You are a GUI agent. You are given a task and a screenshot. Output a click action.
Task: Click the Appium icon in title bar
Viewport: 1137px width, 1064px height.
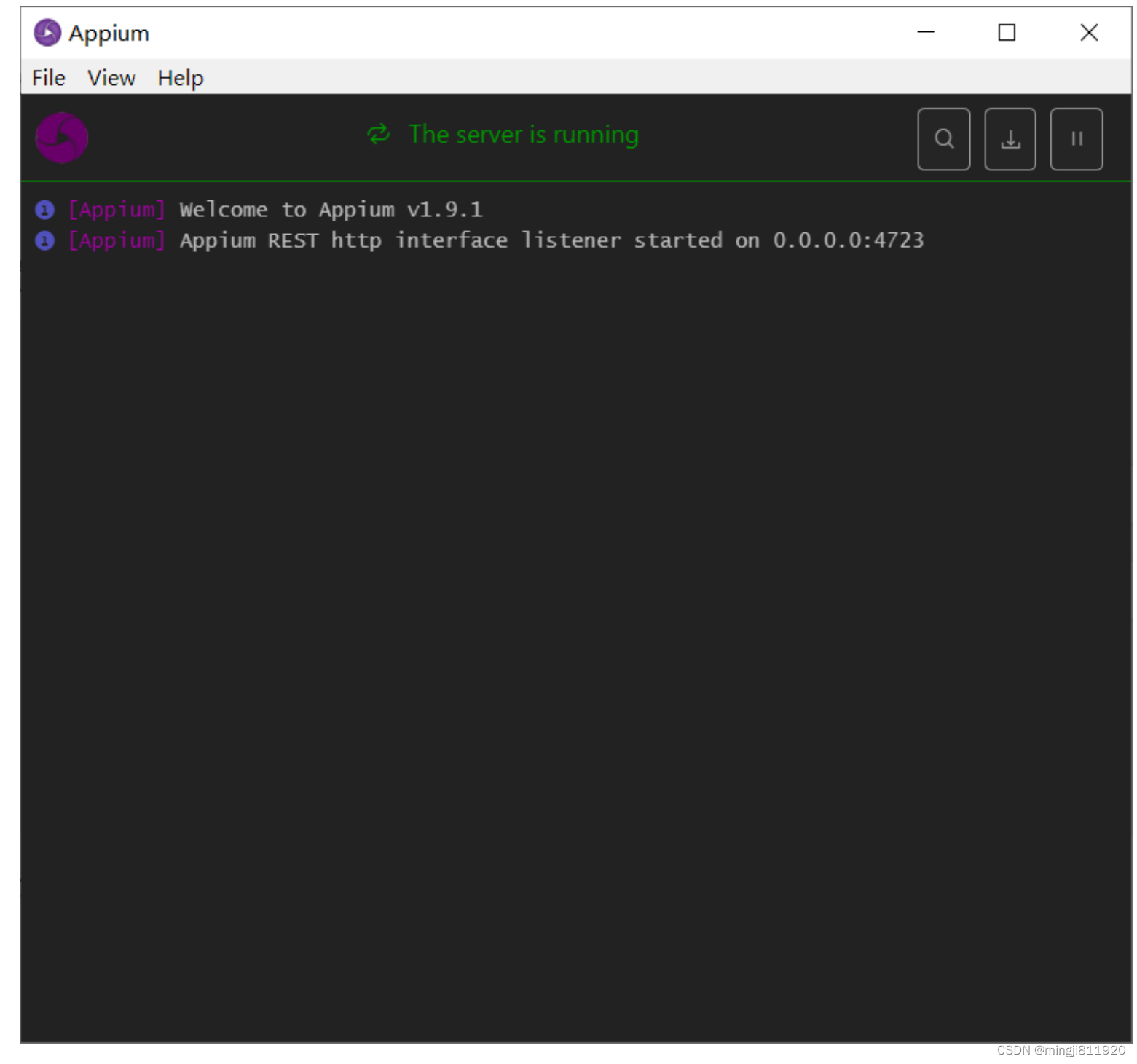[x=47, y=33]
